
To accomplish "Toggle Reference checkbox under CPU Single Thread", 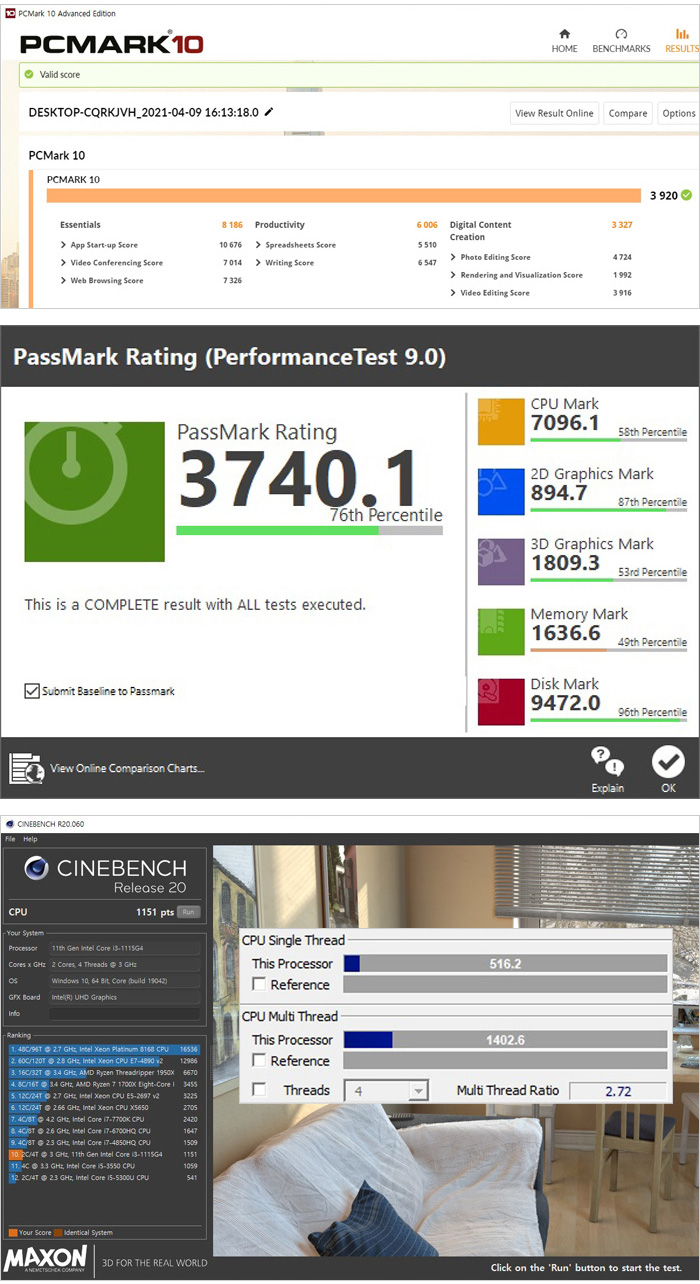I will (259, 985).
